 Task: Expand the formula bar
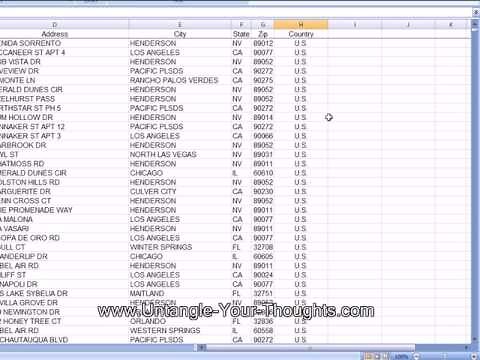point(476,13)
